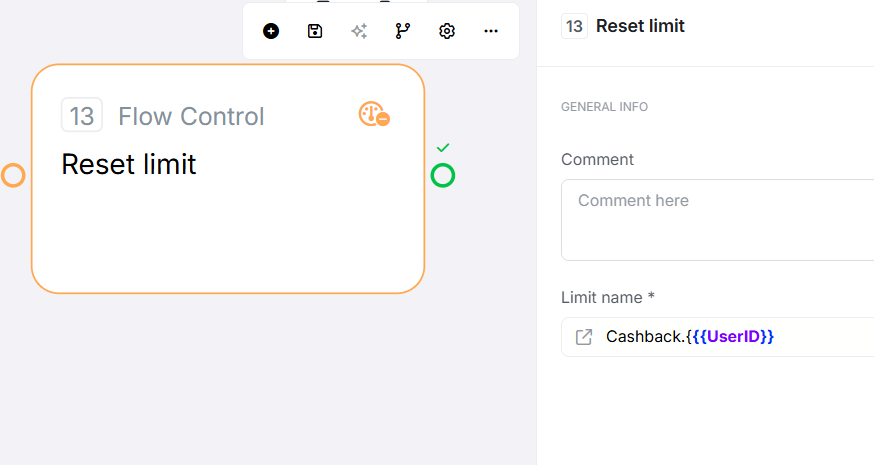This screenshot has width=874, height=465.
Task: Open the three-dots more options menu
Action: [491, 31]
